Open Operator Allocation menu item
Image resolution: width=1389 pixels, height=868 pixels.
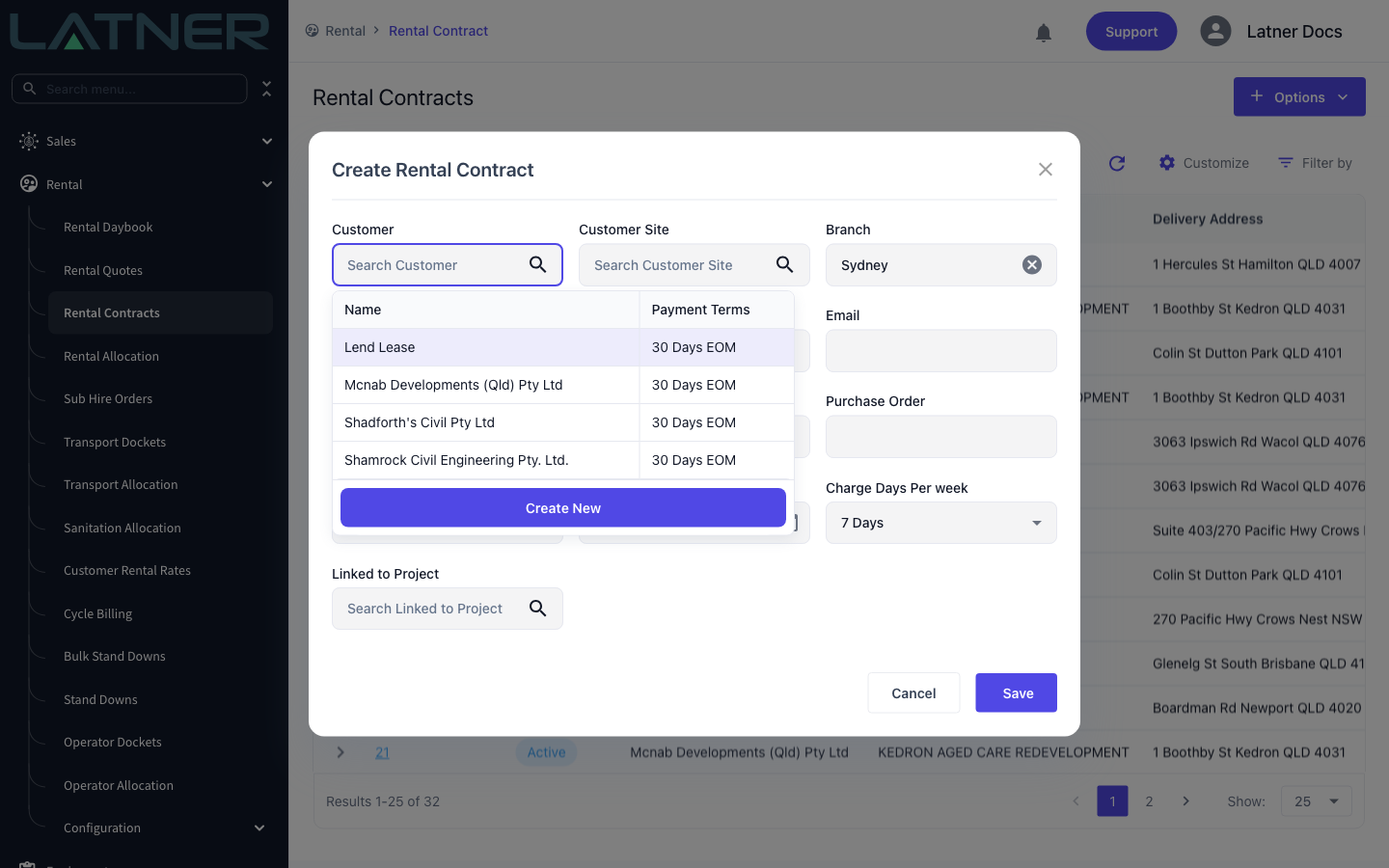pyautogui.click(x=119, y=786)
